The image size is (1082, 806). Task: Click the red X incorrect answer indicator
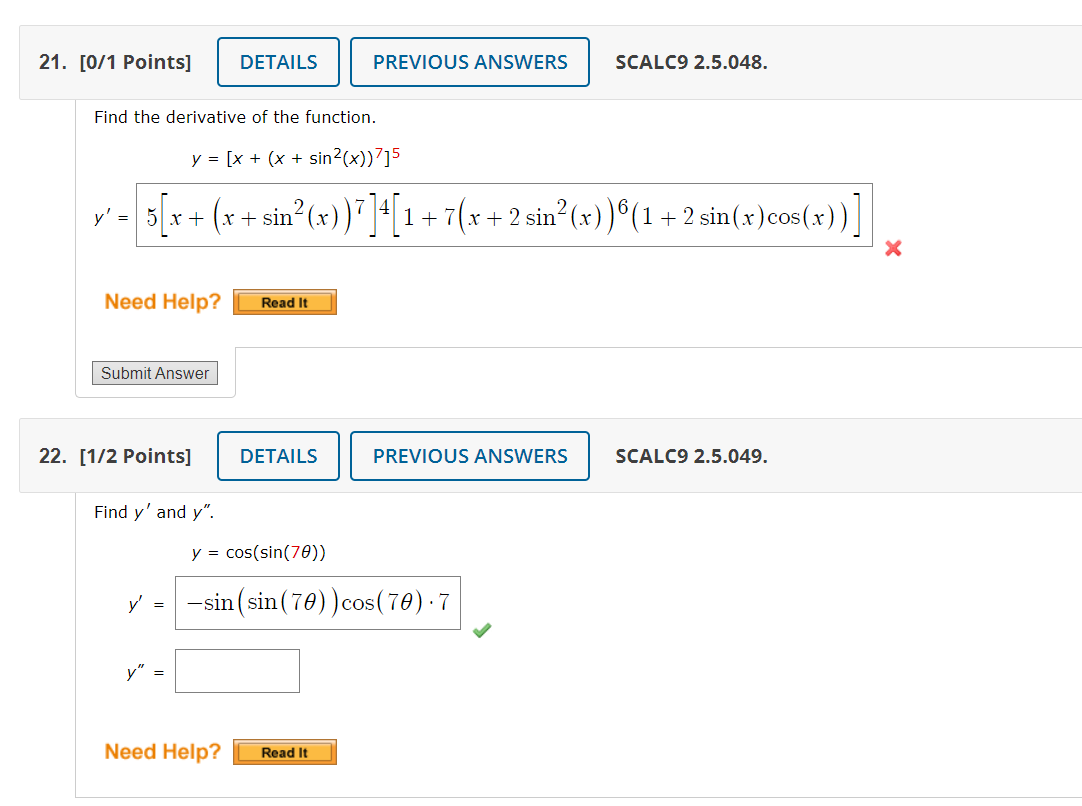pyautogui.click(x=893, y=248)
